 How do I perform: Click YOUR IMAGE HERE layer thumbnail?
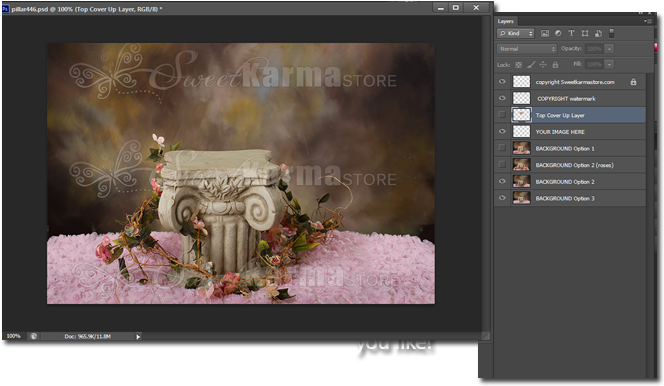point(521,131)
